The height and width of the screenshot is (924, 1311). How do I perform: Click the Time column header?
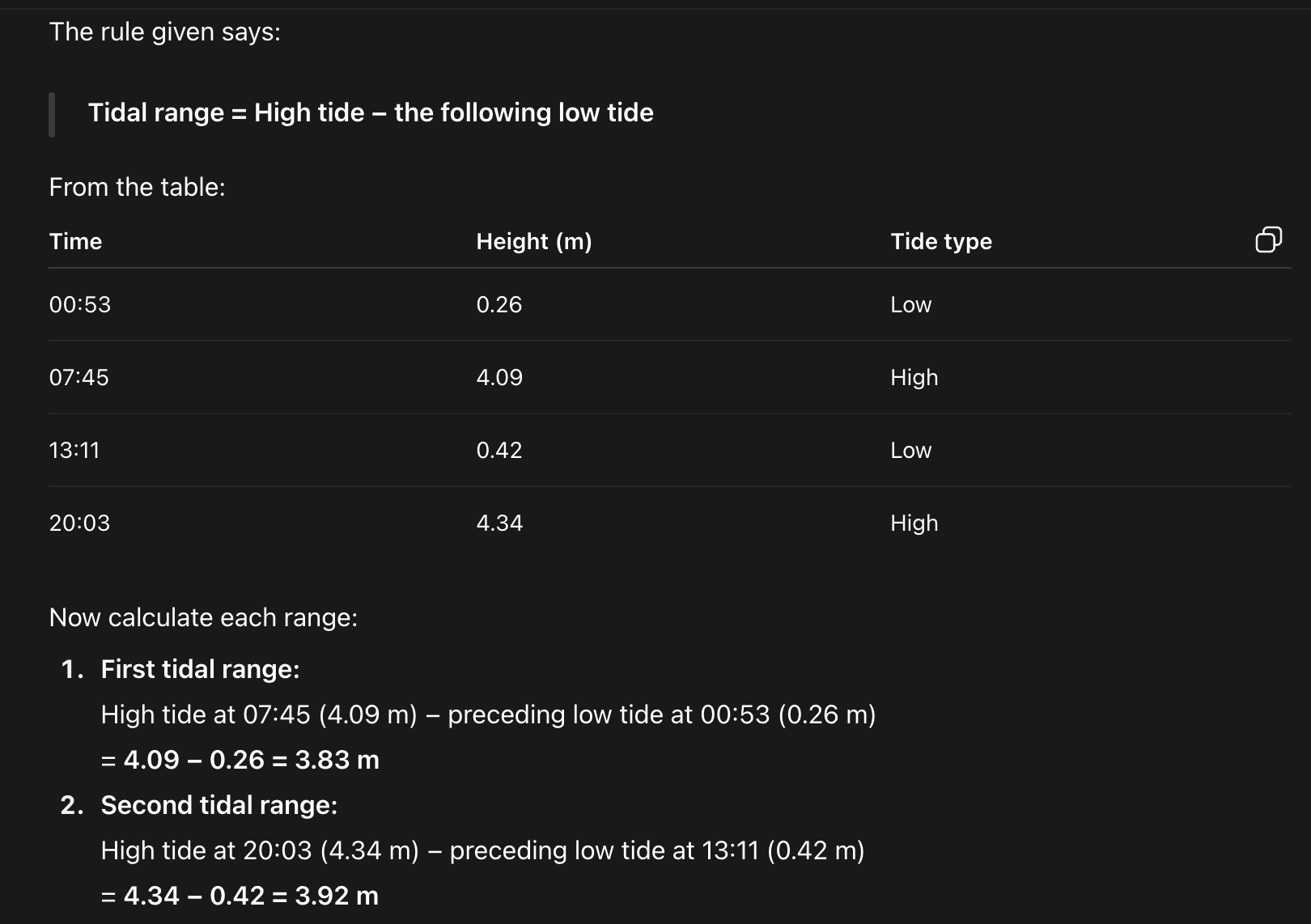click(75, 241)
